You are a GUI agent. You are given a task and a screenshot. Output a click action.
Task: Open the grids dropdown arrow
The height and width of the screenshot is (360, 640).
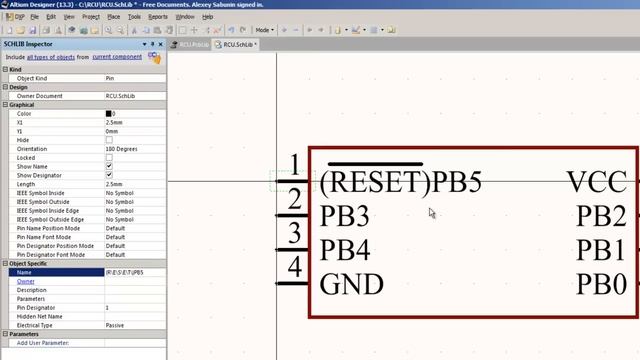coord(382,30)
